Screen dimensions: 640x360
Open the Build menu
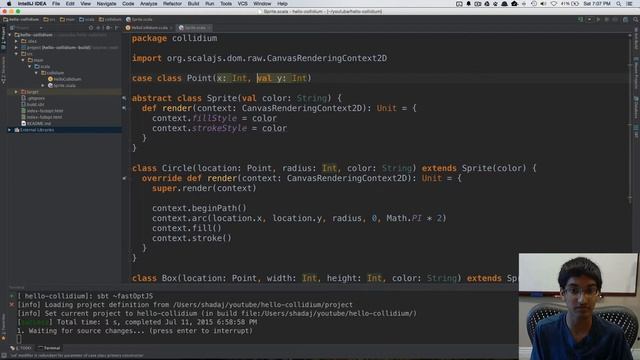coord(193,4)
